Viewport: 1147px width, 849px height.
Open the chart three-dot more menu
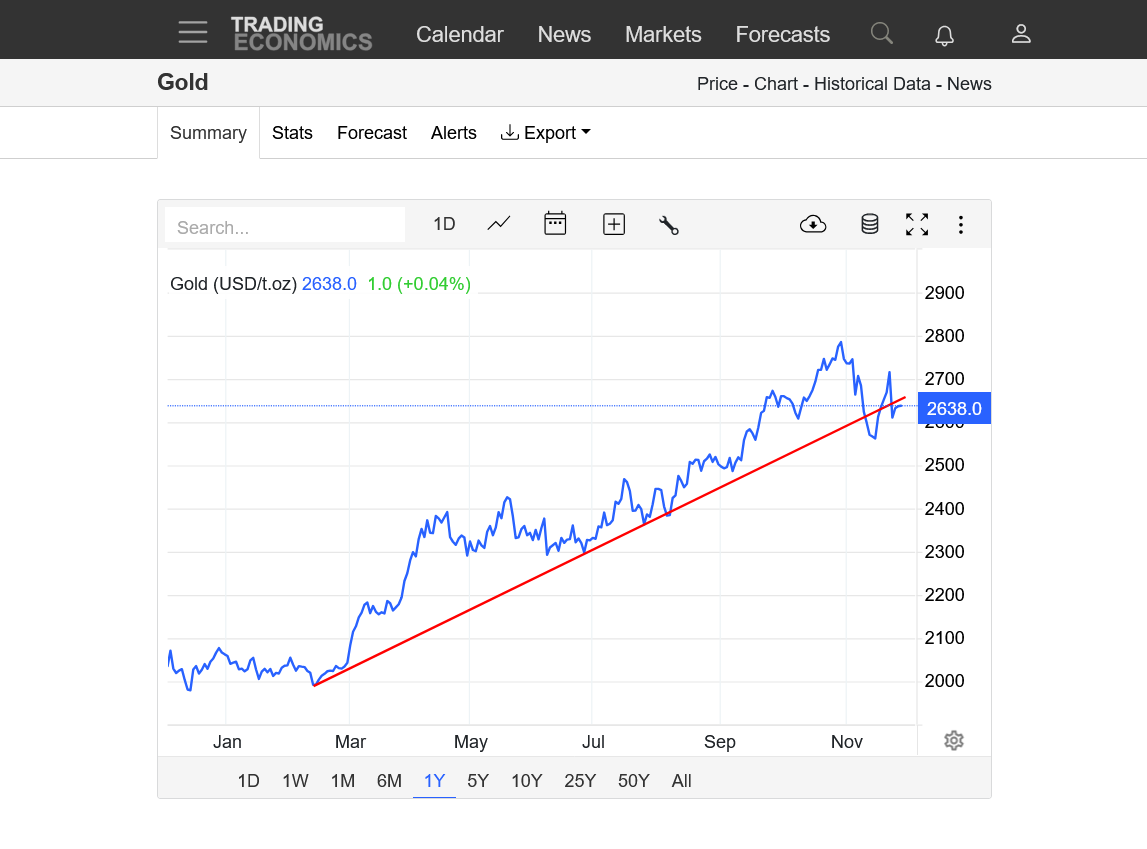(x=961, y=224)
